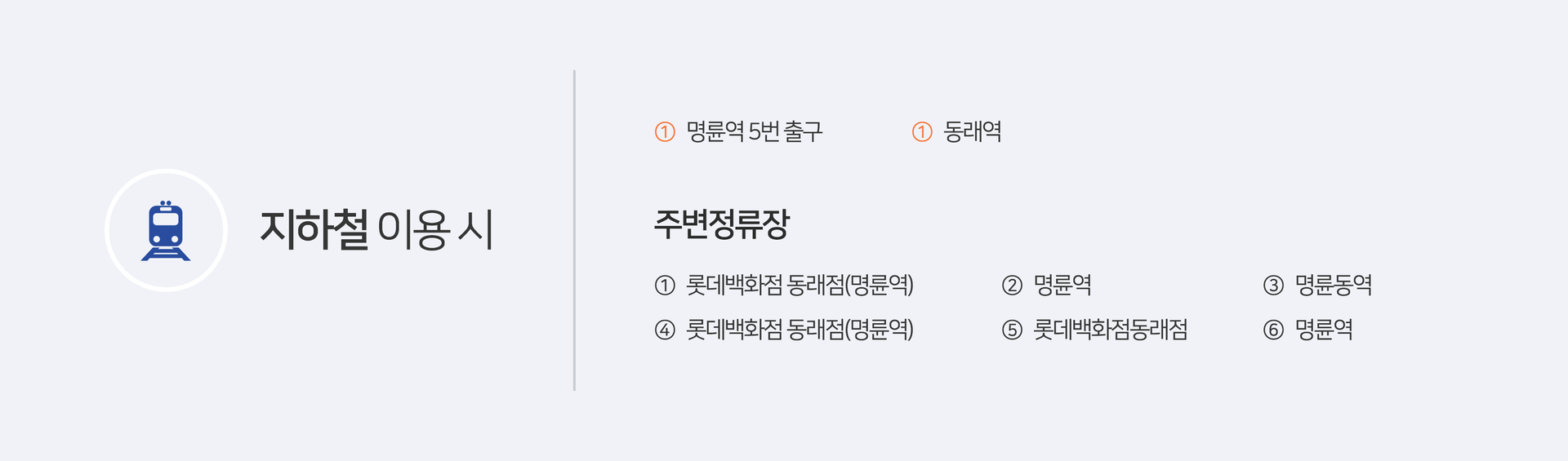Choose the 명륜역 text next to number 2
This screenshot has height=461, width=1568.
coord(1062,285)
